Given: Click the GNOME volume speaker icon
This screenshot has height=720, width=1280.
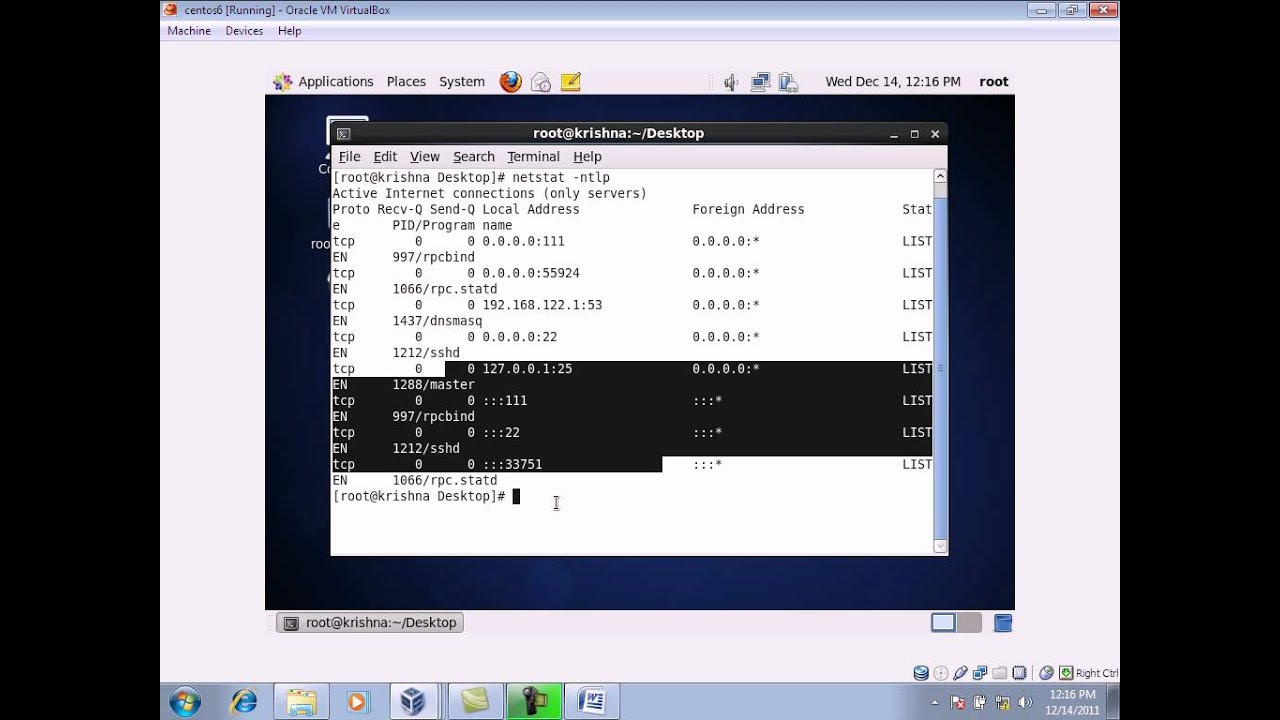Looking at the screenshot, I should tap(731, 82).
